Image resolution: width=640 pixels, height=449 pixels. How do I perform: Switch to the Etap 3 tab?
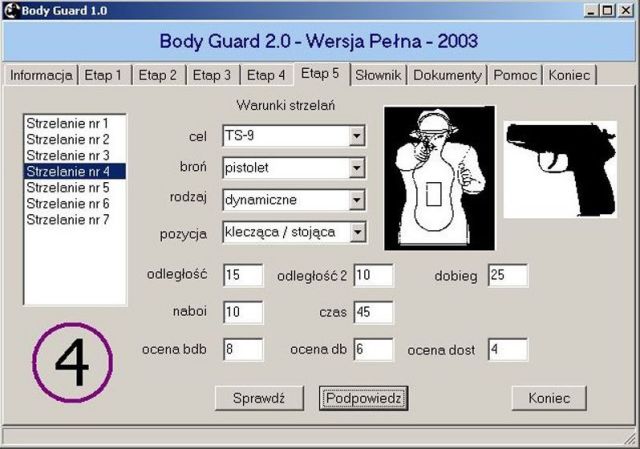click(212, 75)
